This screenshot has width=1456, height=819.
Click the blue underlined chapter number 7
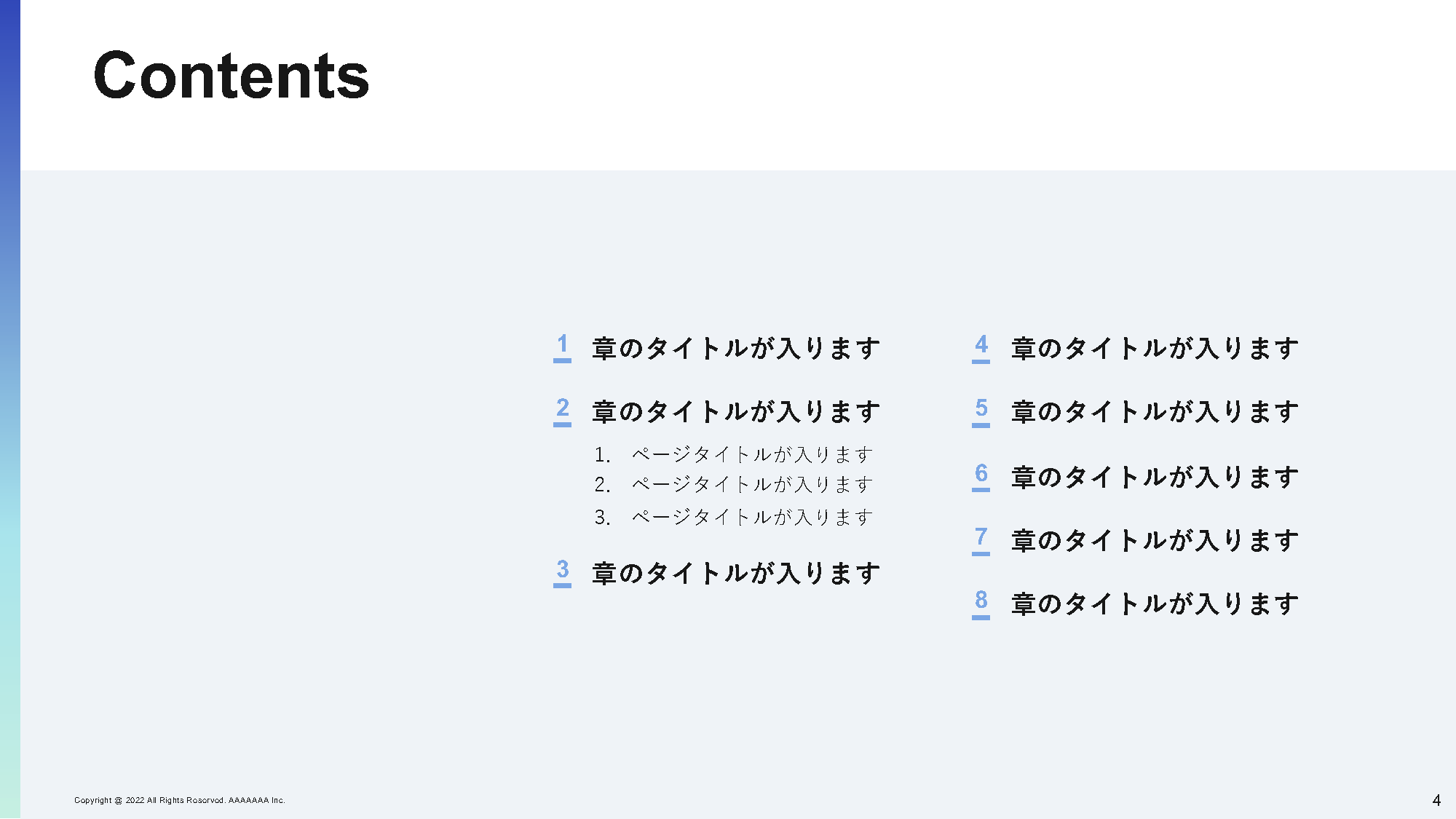(x=981, y=538)
